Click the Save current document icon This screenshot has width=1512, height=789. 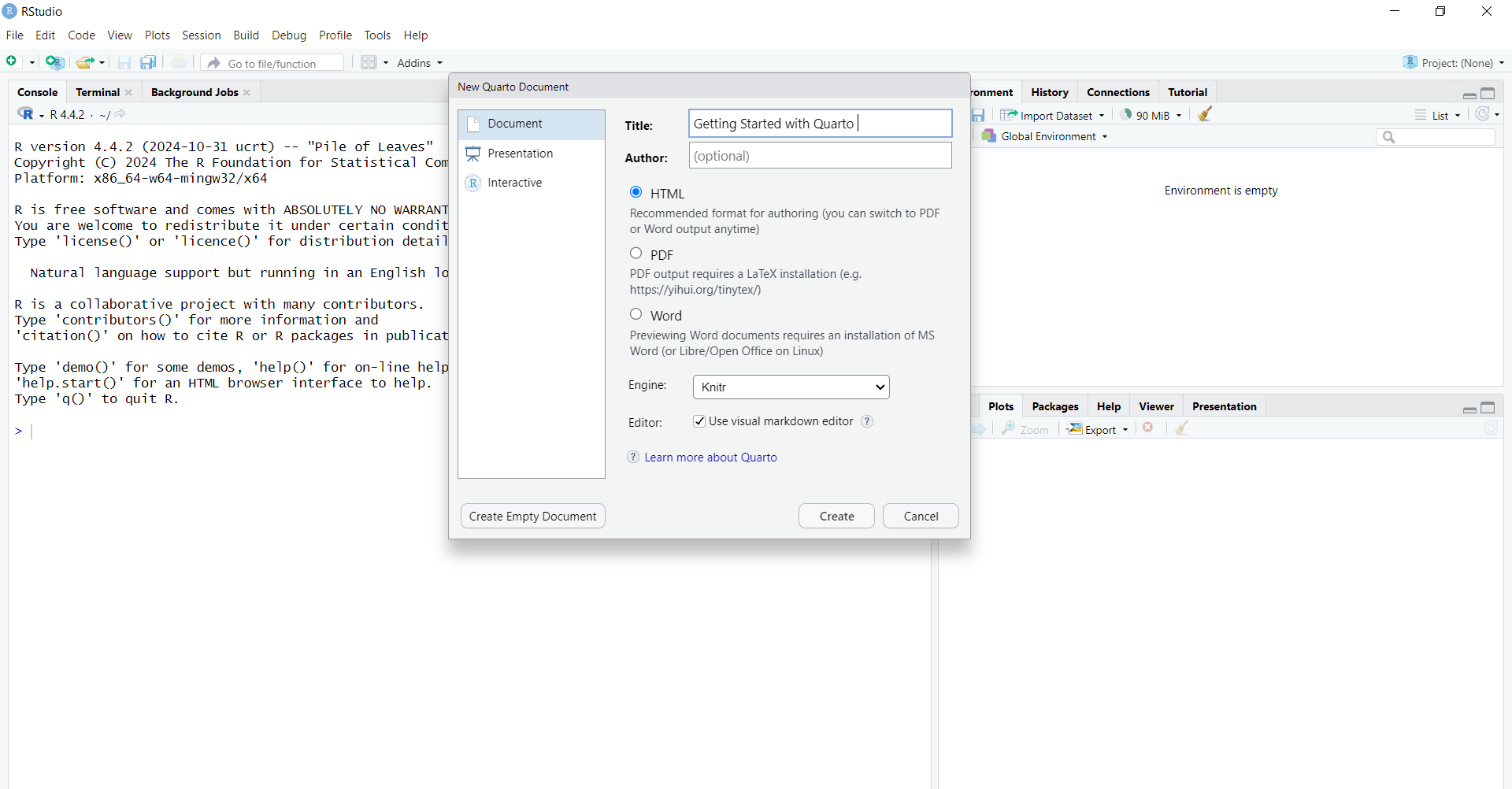(x=124, y=63)
